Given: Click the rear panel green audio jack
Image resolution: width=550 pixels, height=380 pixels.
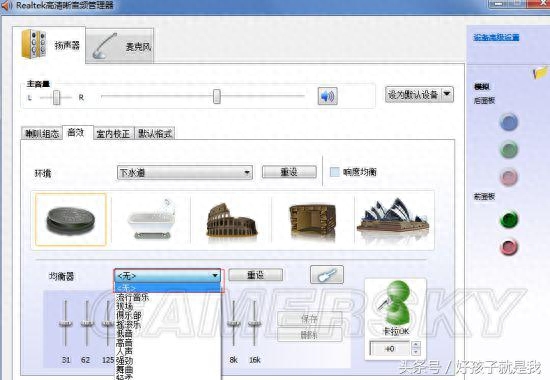Looking at the screenshot, I should (x=509, y=150).
